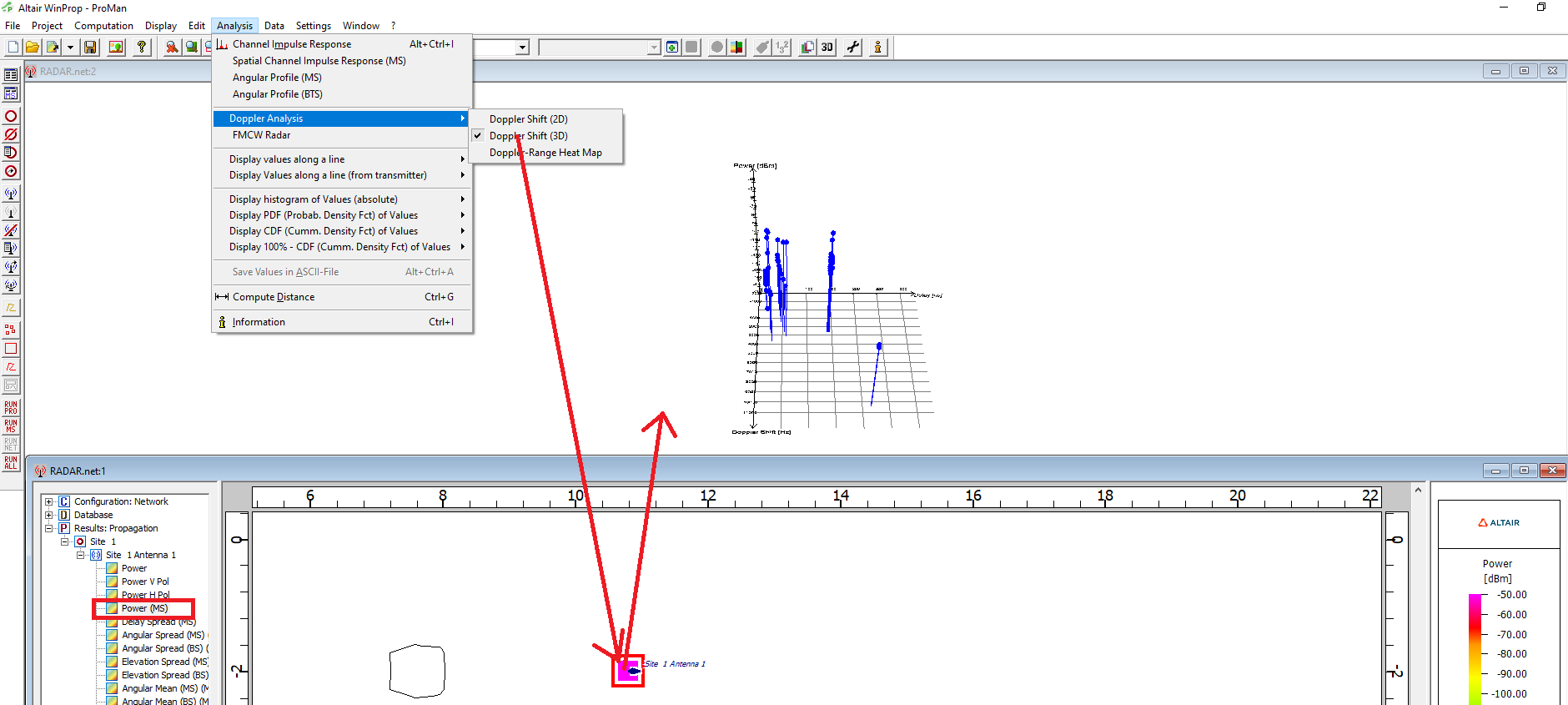
Task: Click the Open project folder icon
Action: pyautogui.click(x=32, y=48)
